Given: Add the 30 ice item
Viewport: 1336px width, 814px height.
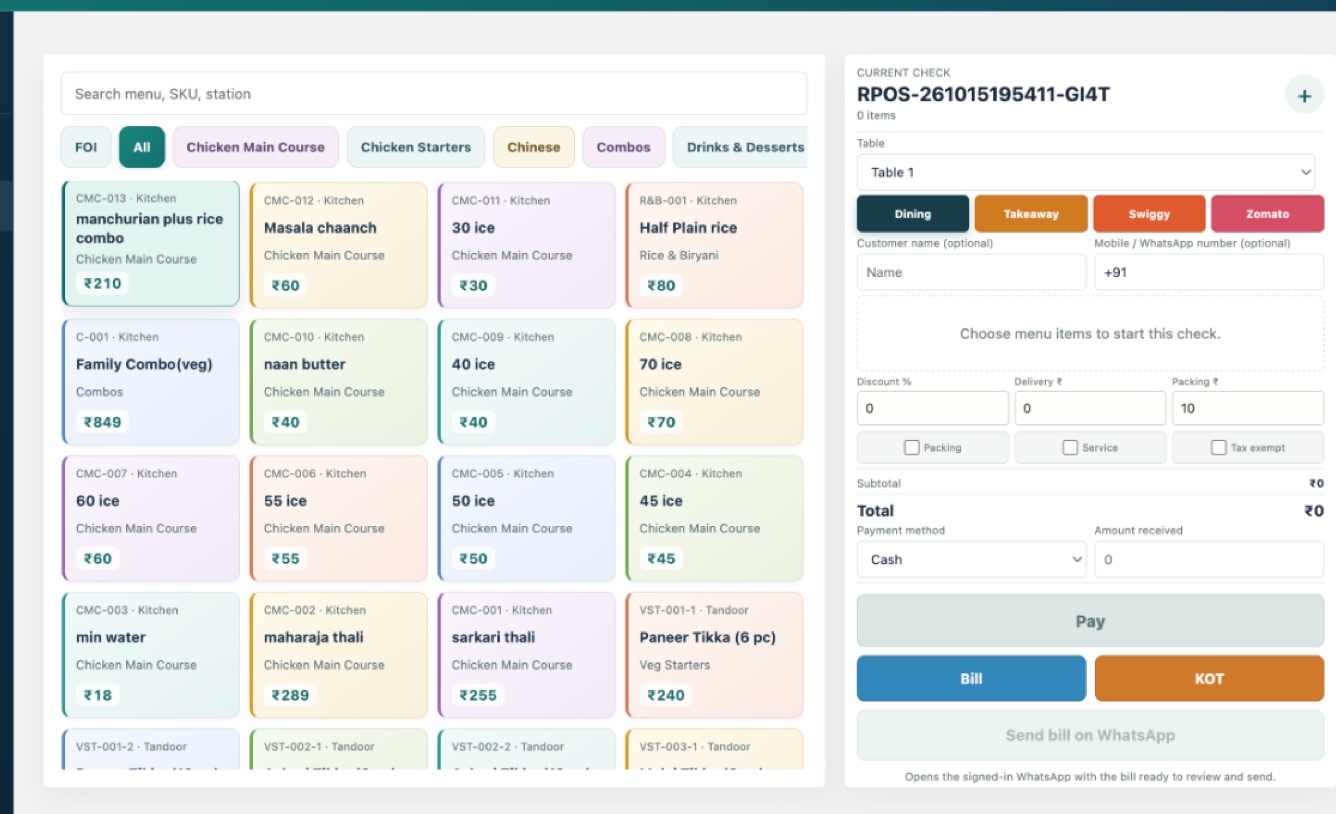Looking at the screenshot, I should [527, 245].
